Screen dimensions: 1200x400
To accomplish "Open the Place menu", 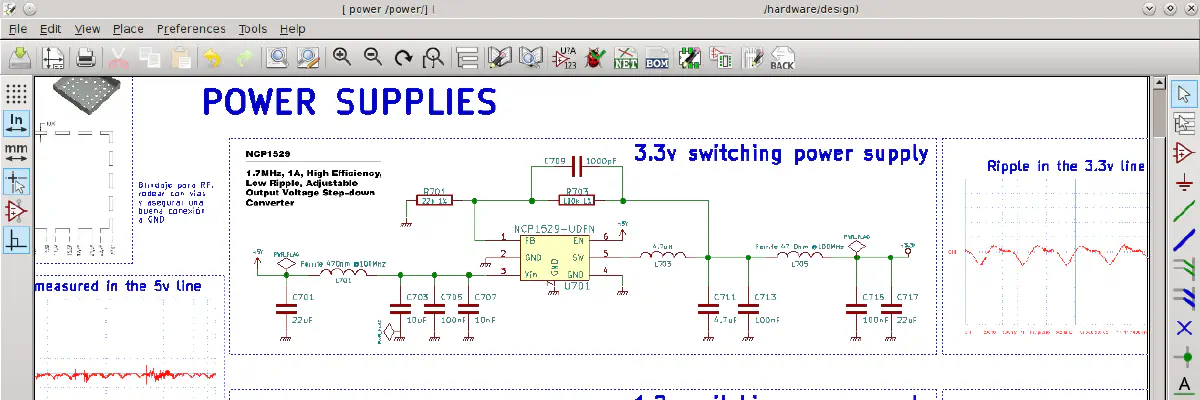I will (128, 29).
